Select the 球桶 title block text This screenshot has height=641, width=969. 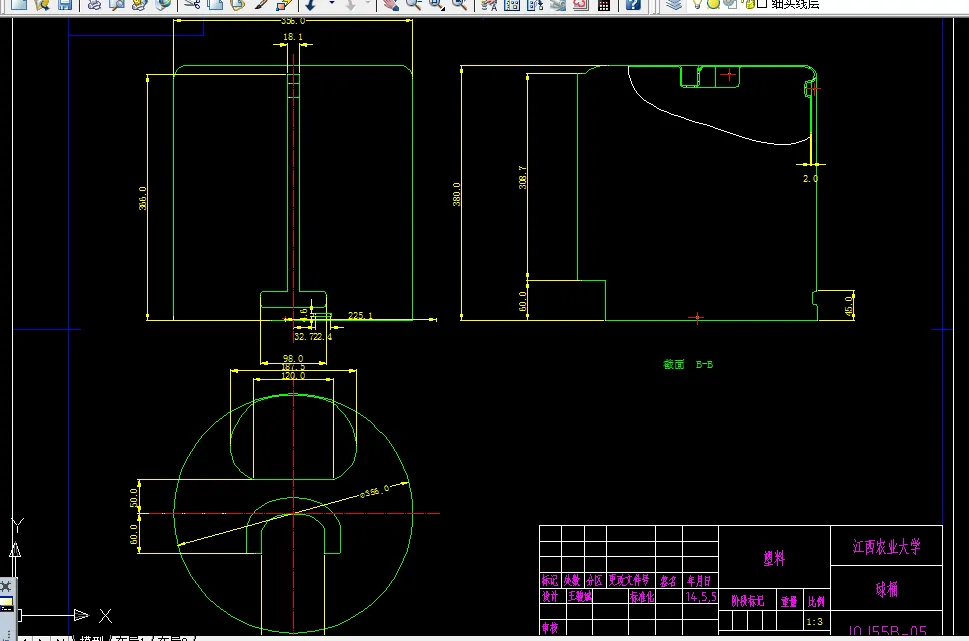pos(886,589)
